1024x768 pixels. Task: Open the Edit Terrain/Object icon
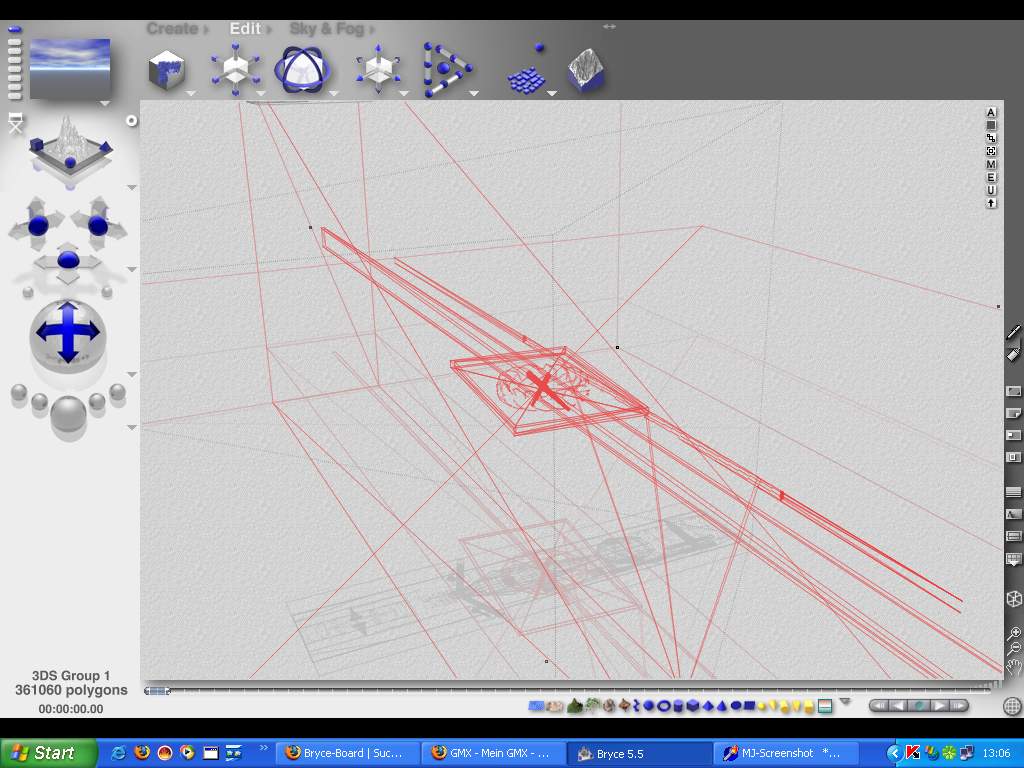click(586, 69)
